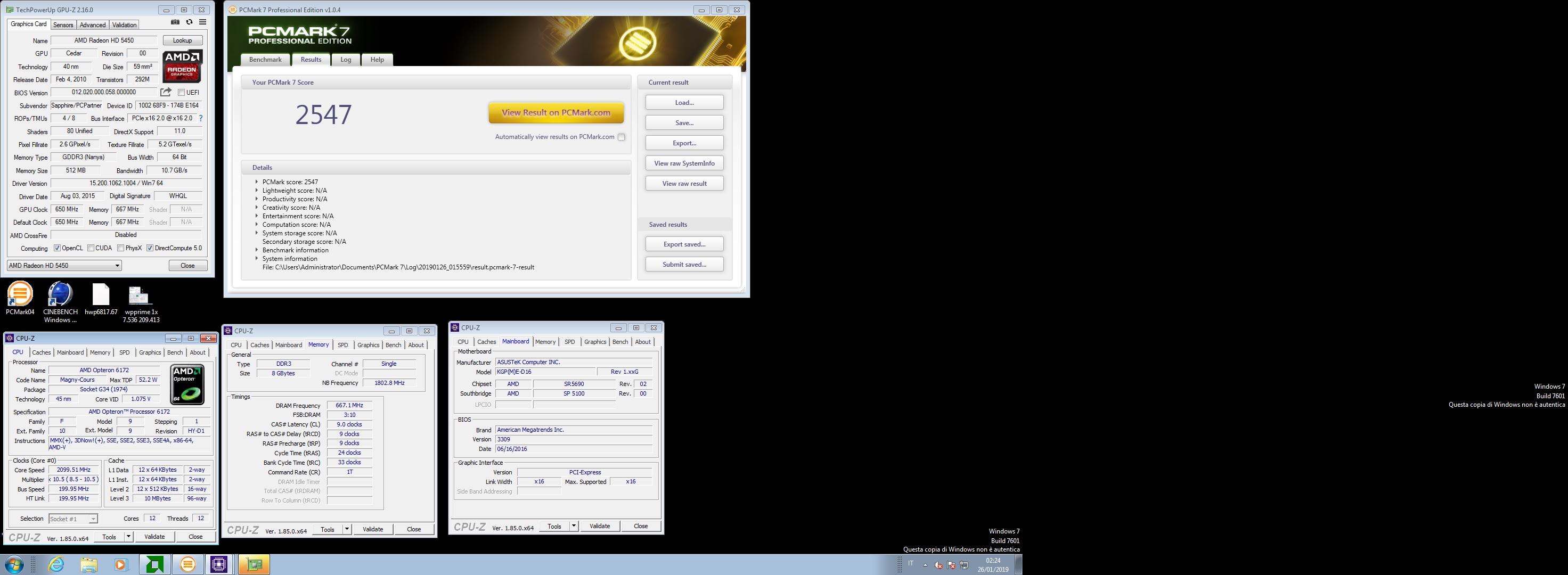Enable automatically view results on PCMark.com
The image size is (1568, 575).
click(x=622, y=137)
